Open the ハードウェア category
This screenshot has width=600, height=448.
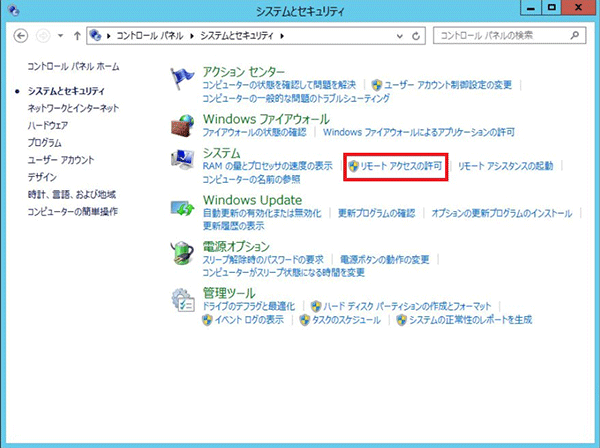coord(48,125)
